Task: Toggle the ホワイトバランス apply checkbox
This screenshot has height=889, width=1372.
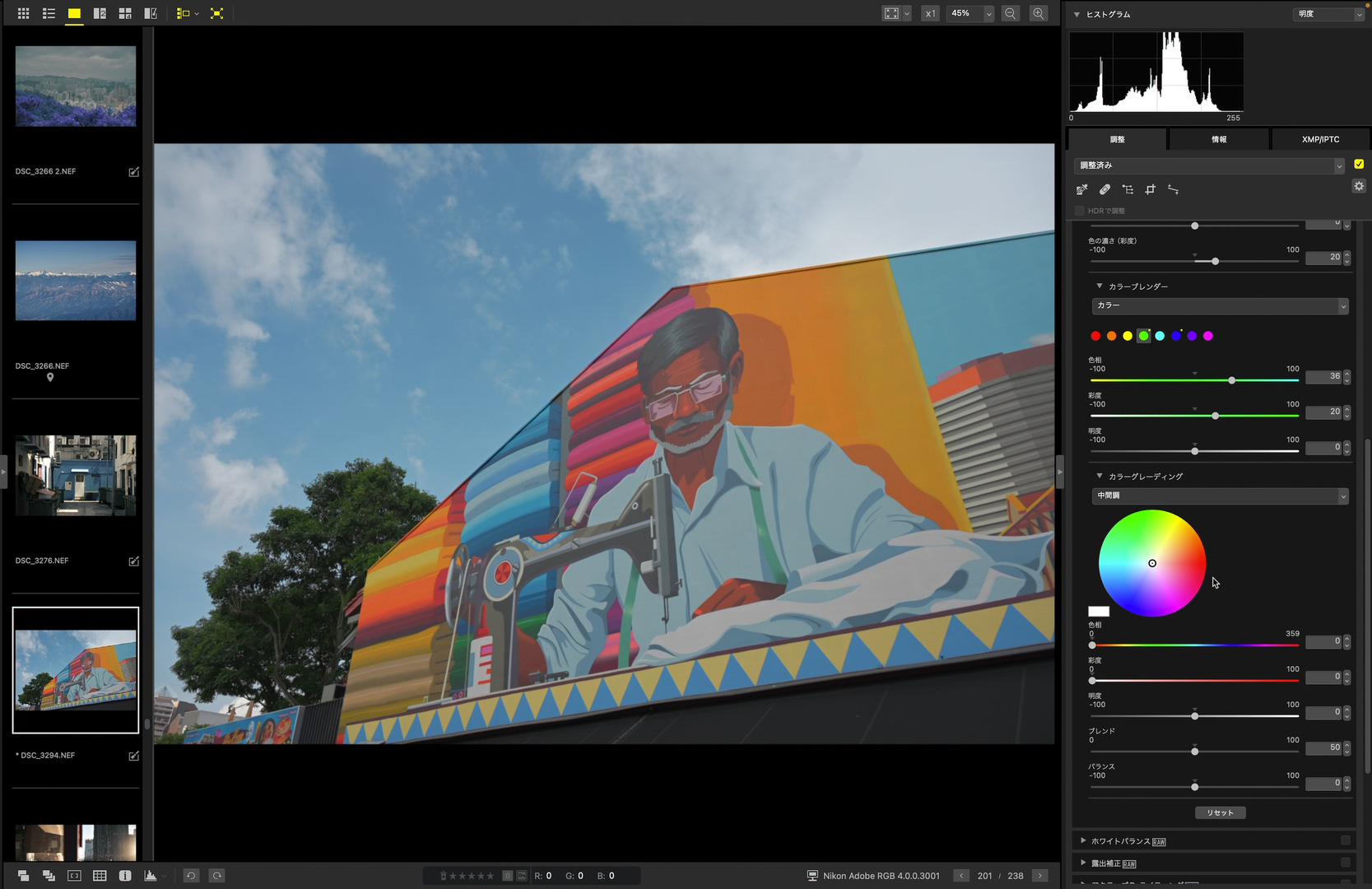Action: [x=1346, y=840]
